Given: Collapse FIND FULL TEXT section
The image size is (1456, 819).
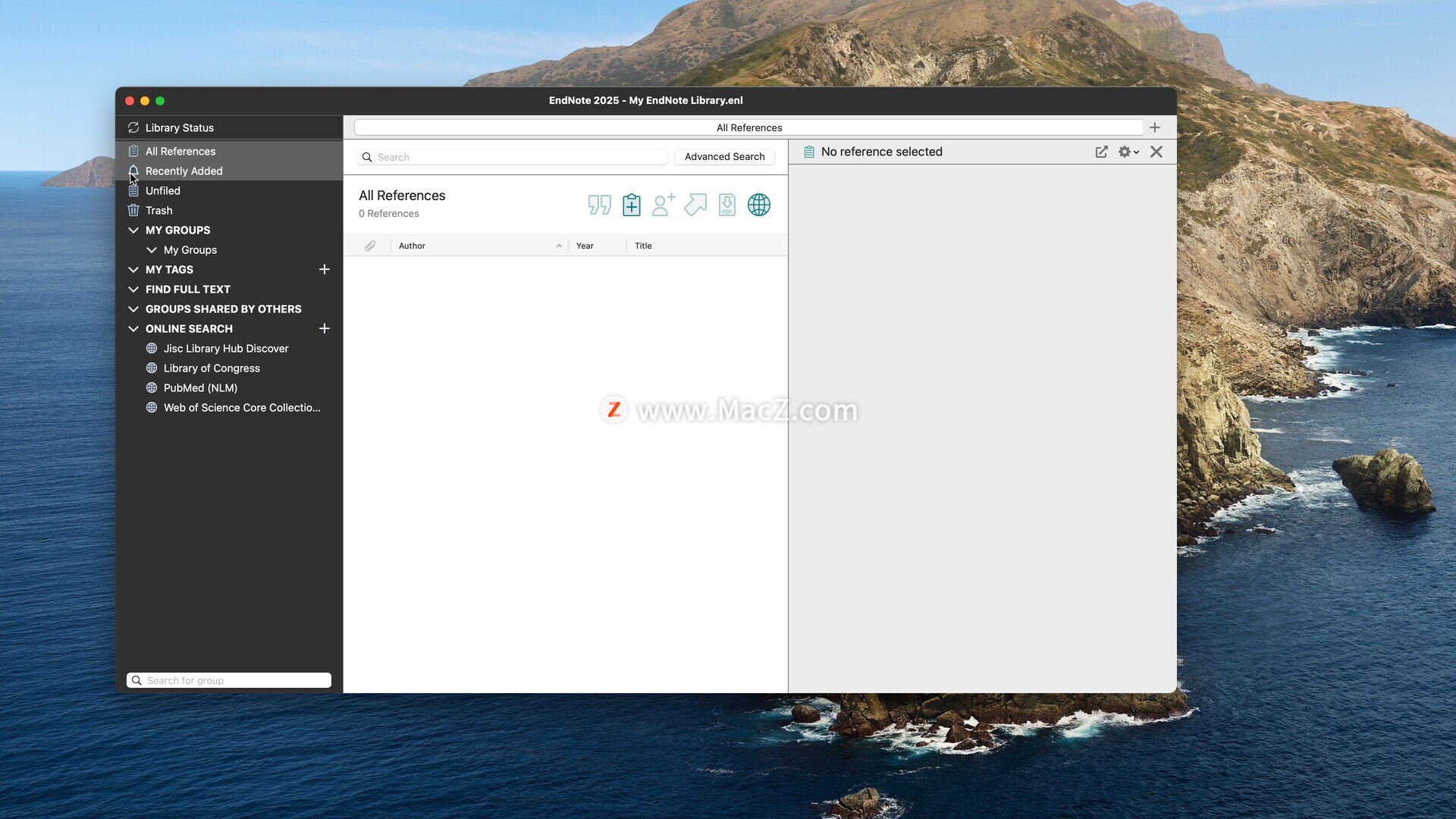Looking at the screenshot, I should pos(133,289).
